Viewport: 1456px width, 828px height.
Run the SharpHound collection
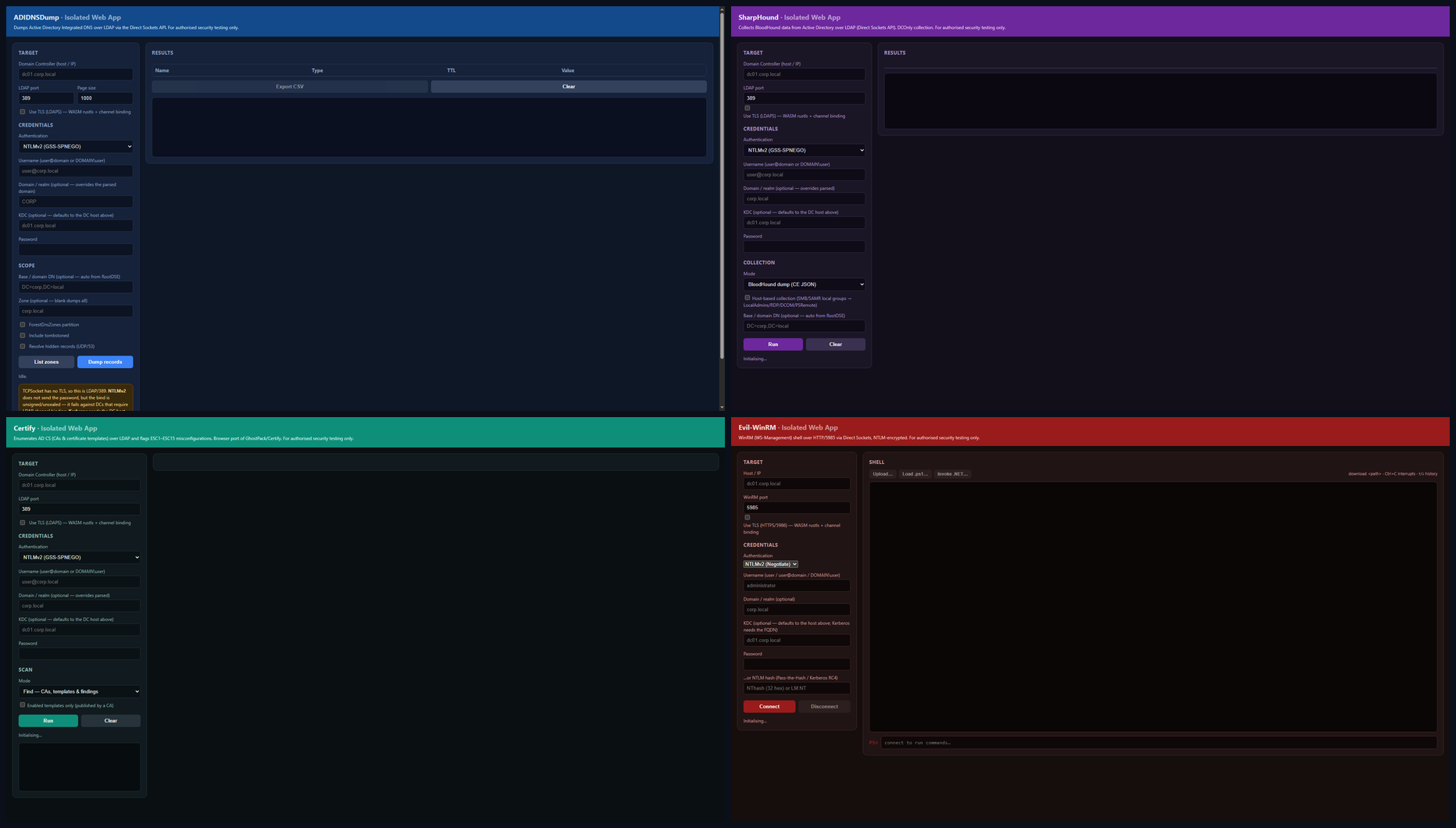773,344
